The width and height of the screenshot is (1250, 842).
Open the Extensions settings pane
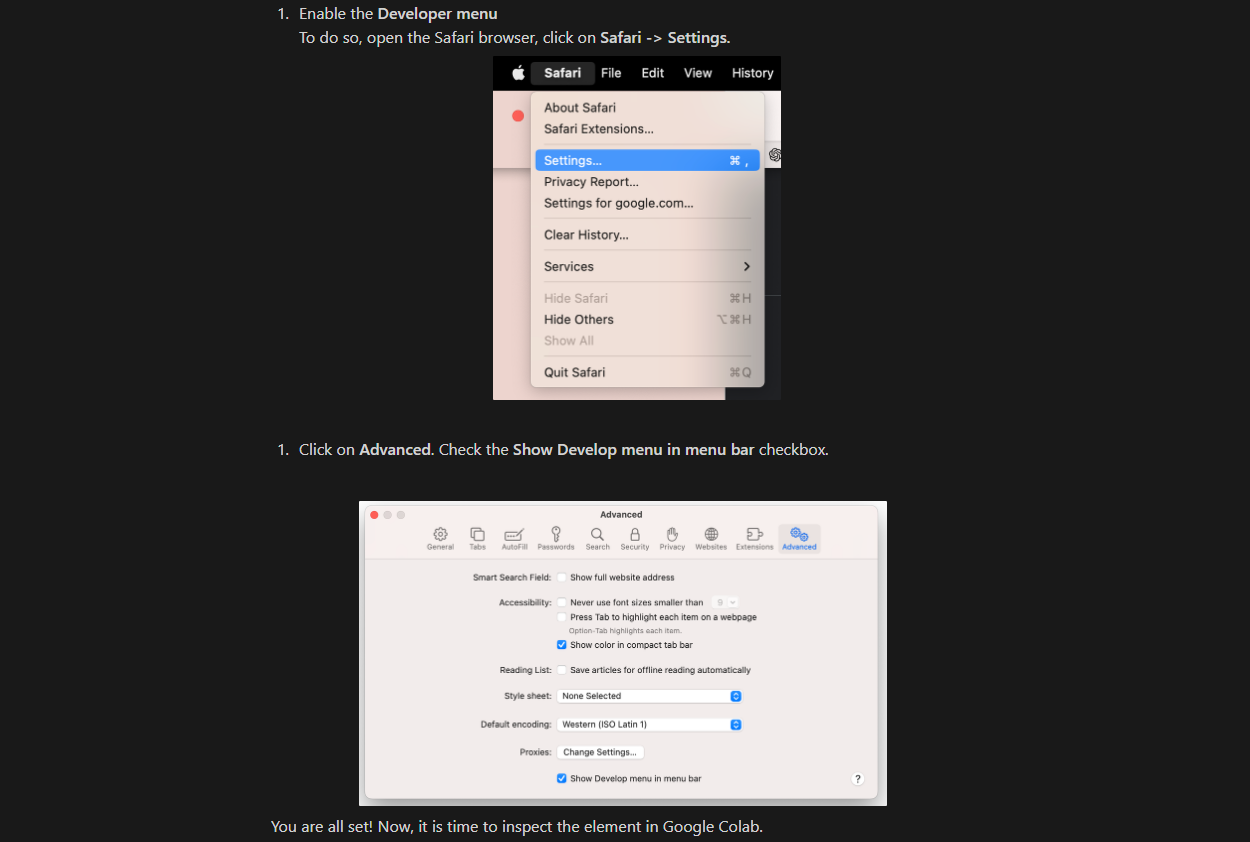(754, 539)
